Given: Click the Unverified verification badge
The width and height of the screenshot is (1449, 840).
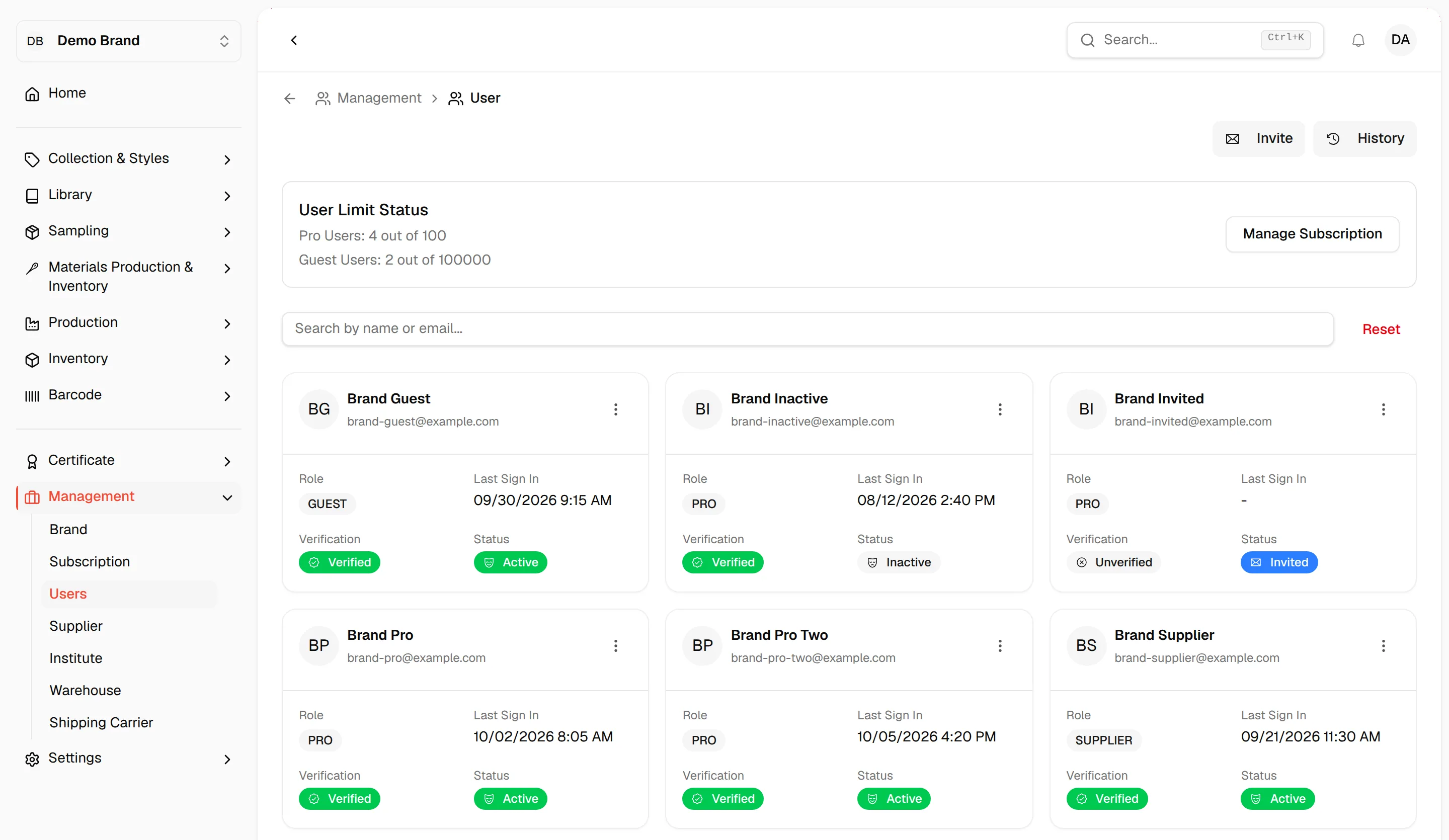Looking at the screenshot, I should (1113, 562).
